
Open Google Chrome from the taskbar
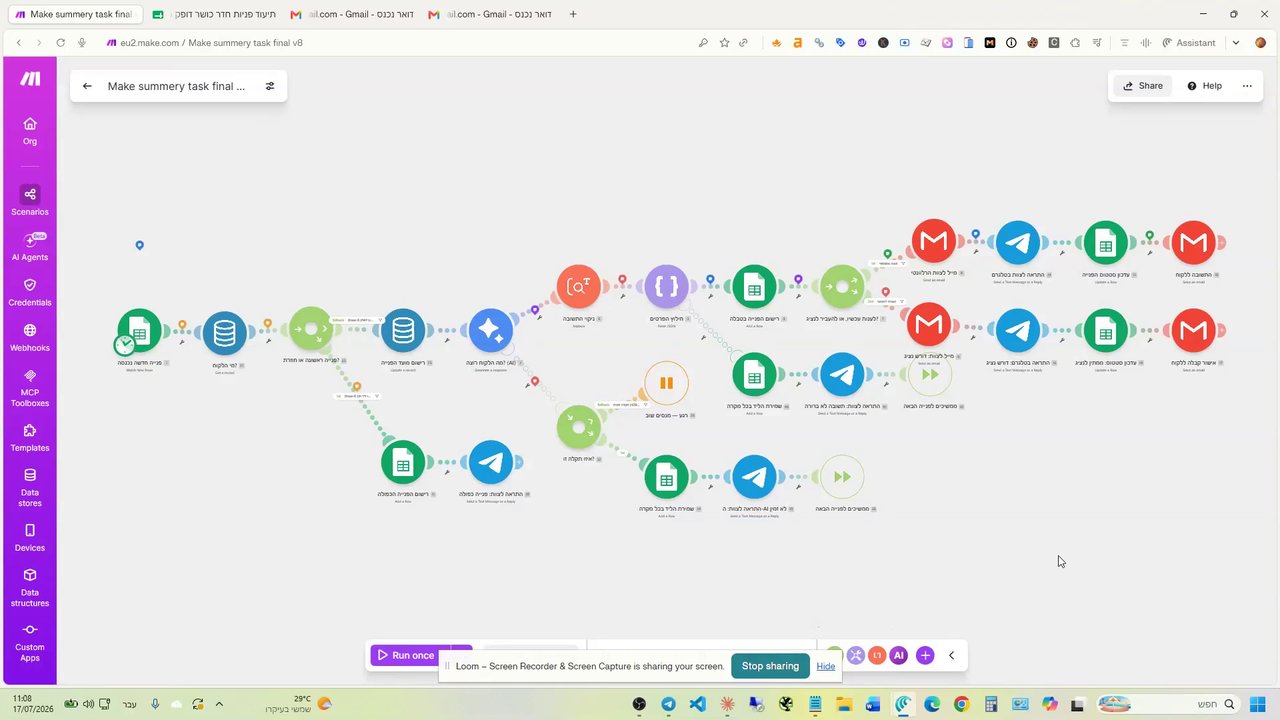tap(961, 704)
